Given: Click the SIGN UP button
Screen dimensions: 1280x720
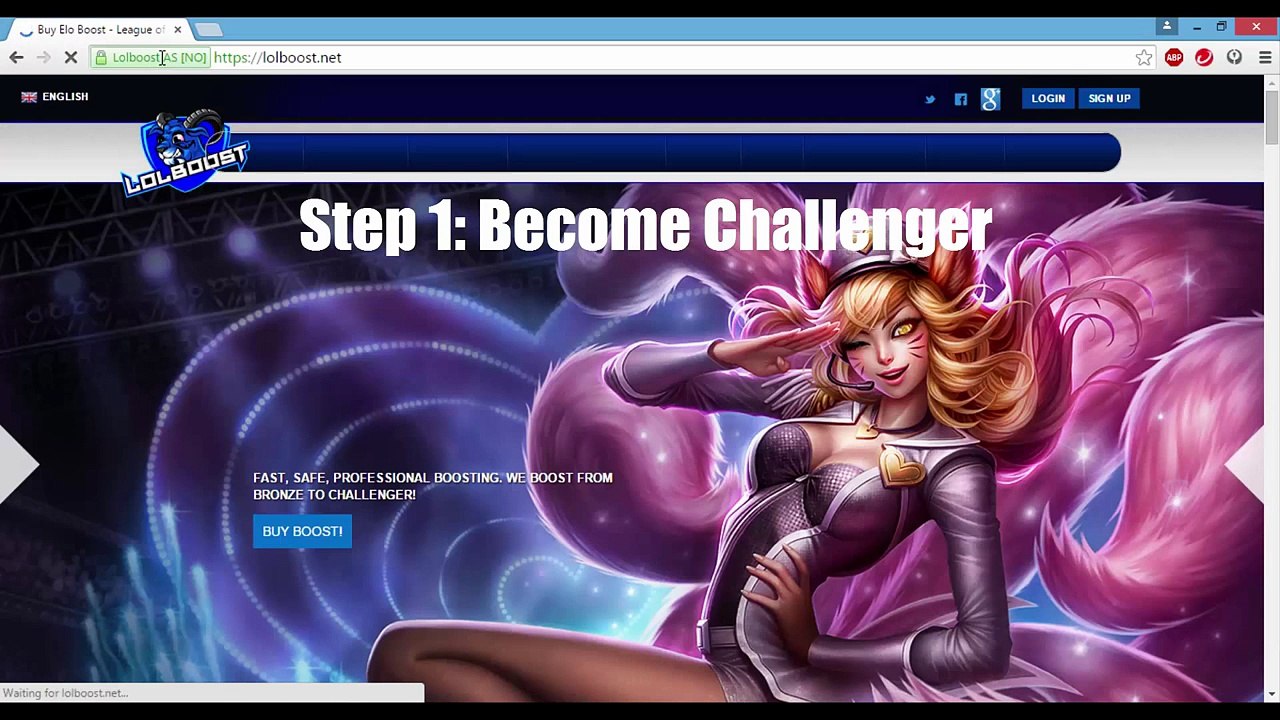Looking at the screenshot, I should [1109, 98].
